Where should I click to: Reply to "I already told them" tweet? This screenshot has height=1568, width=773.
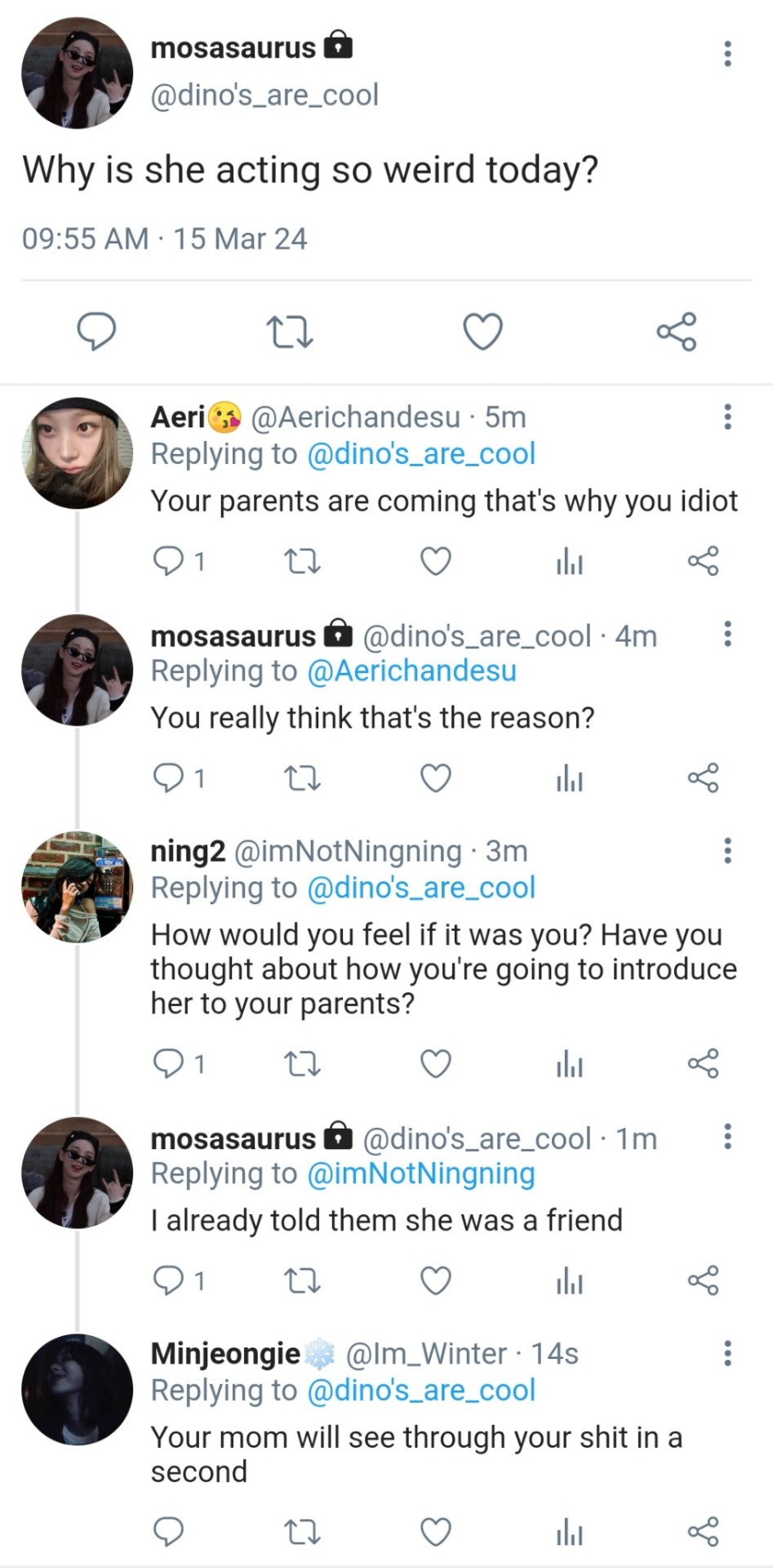click(169, 1281)
